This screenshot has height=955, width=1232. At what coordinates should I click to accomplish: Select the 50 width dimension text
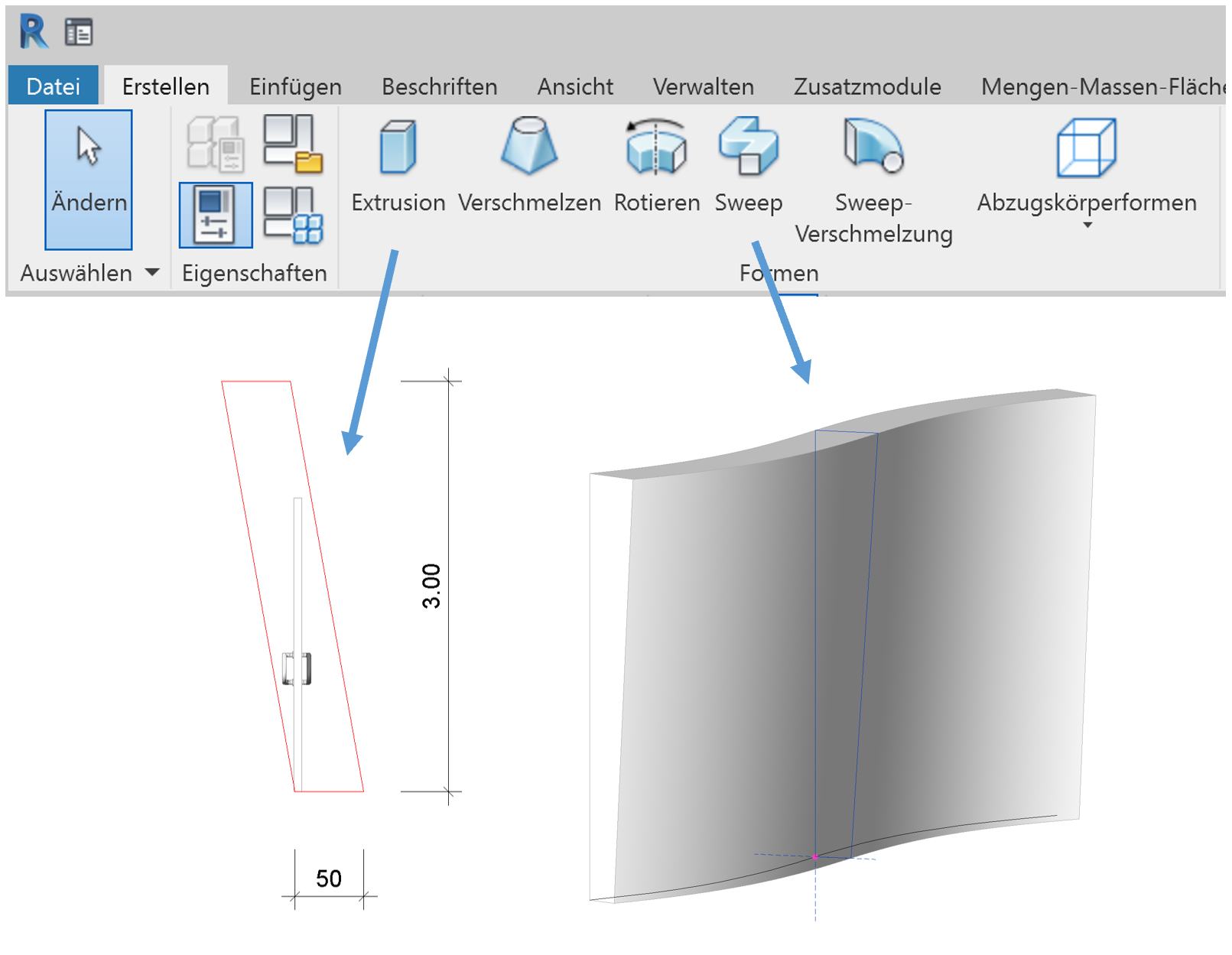(x=329, y=879)
